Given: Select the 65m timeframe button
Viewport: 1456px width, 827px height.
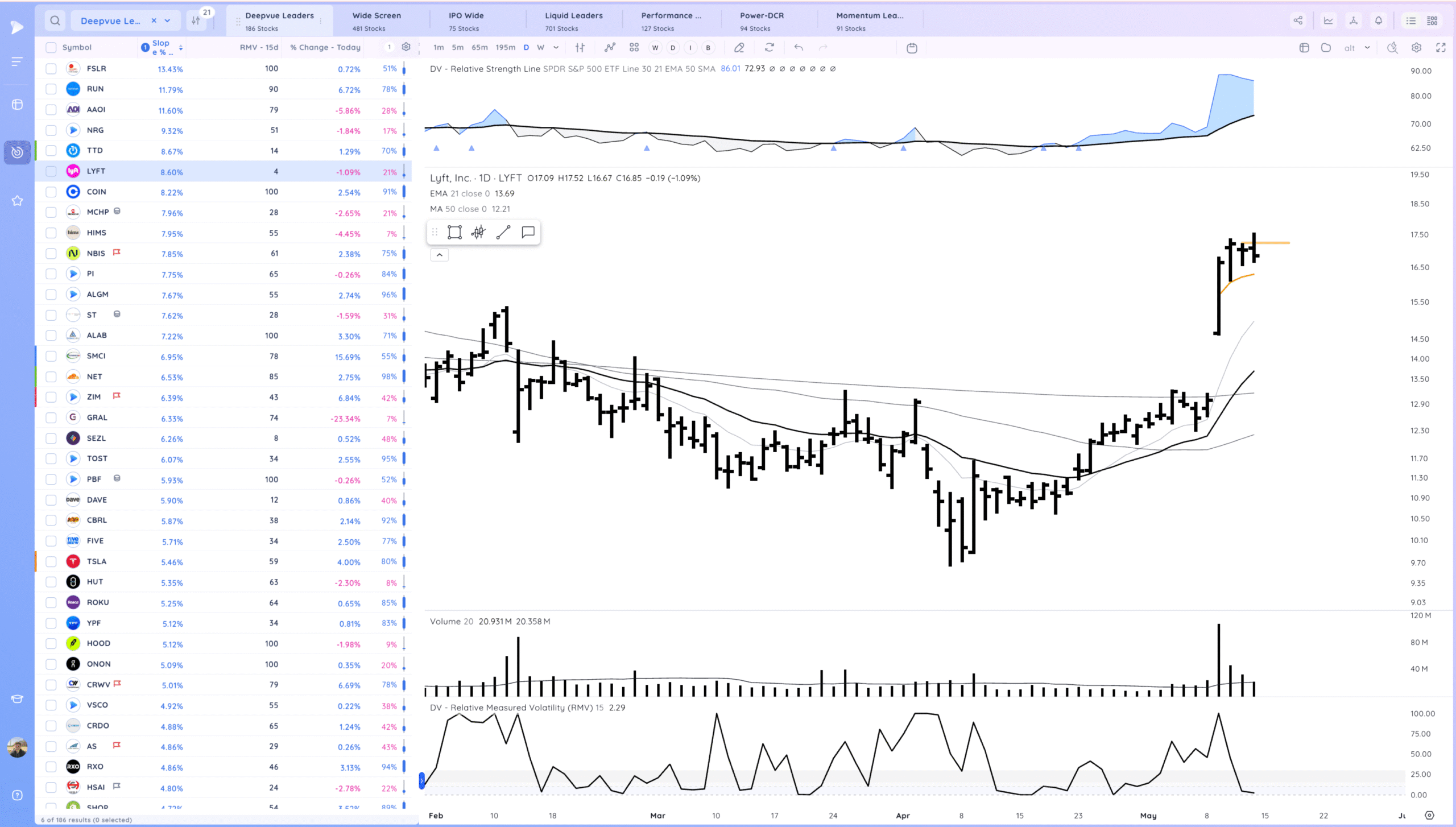Looking at the screenshot, I should click(479, 48).
